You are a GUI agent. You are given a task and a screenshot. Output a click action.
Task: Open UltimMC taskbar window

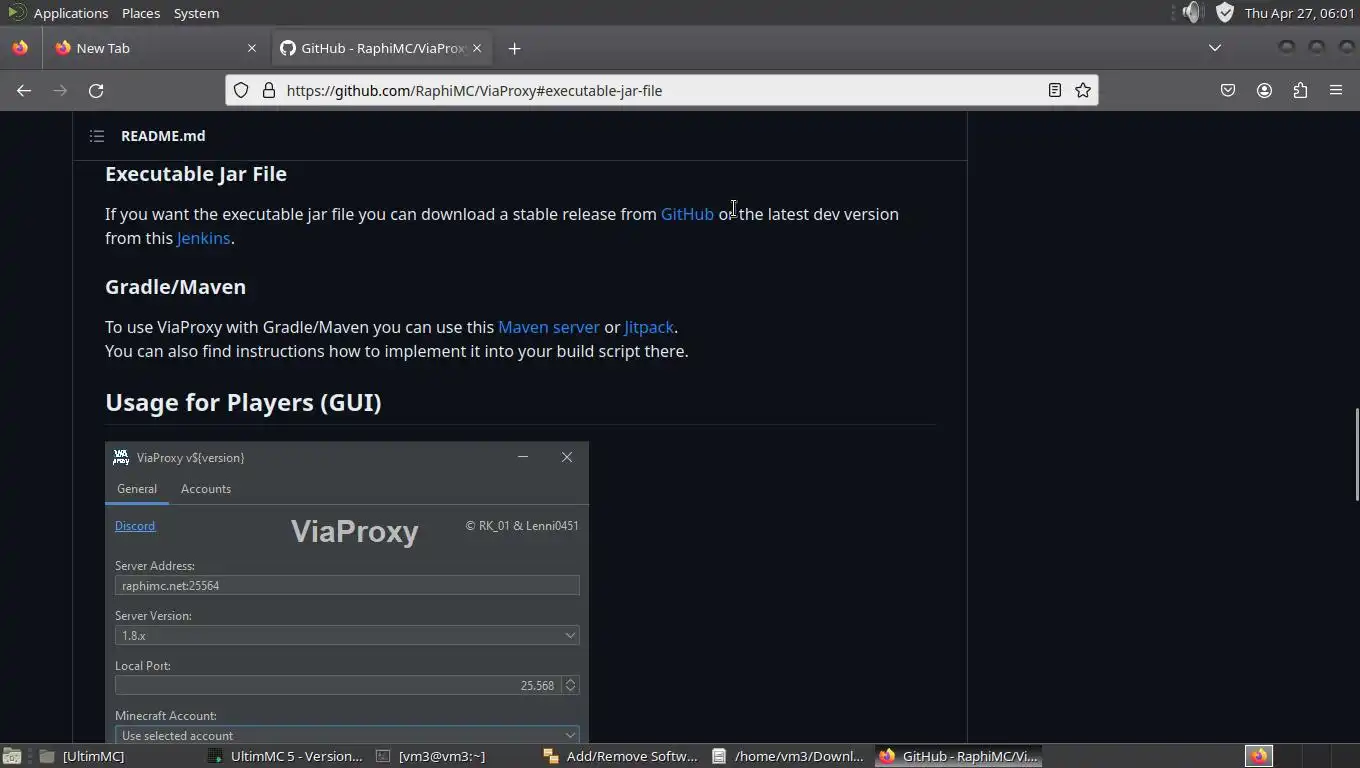[82, 756]
